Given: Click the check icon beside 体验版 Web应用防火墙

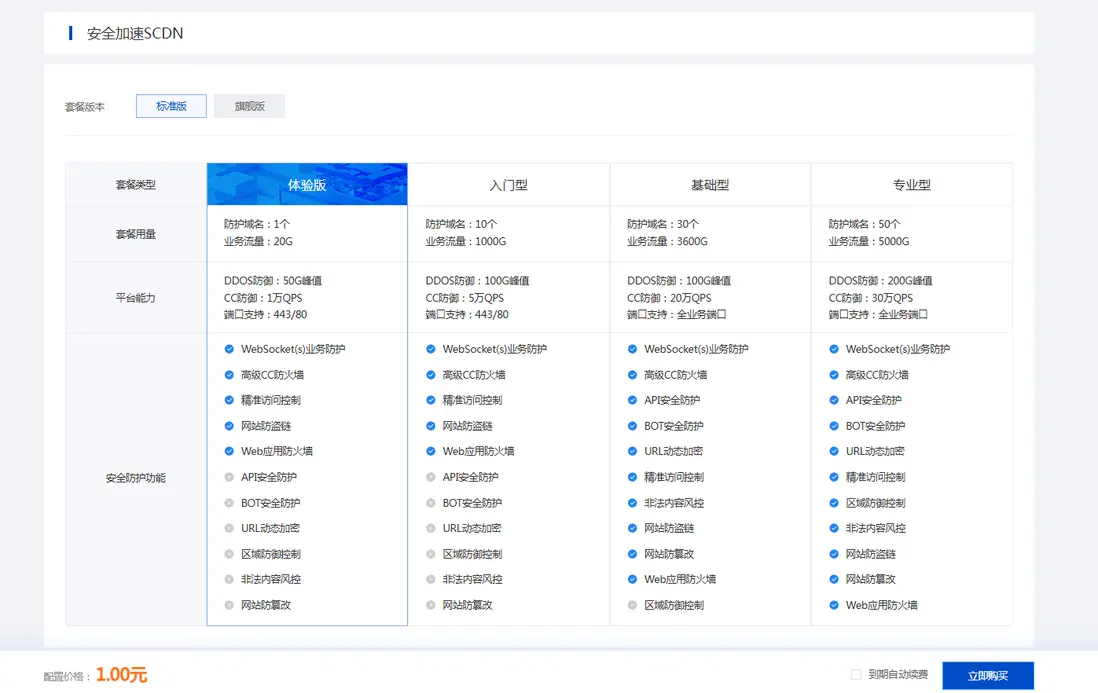Looking at the screenshot, I should coord(229,451).
